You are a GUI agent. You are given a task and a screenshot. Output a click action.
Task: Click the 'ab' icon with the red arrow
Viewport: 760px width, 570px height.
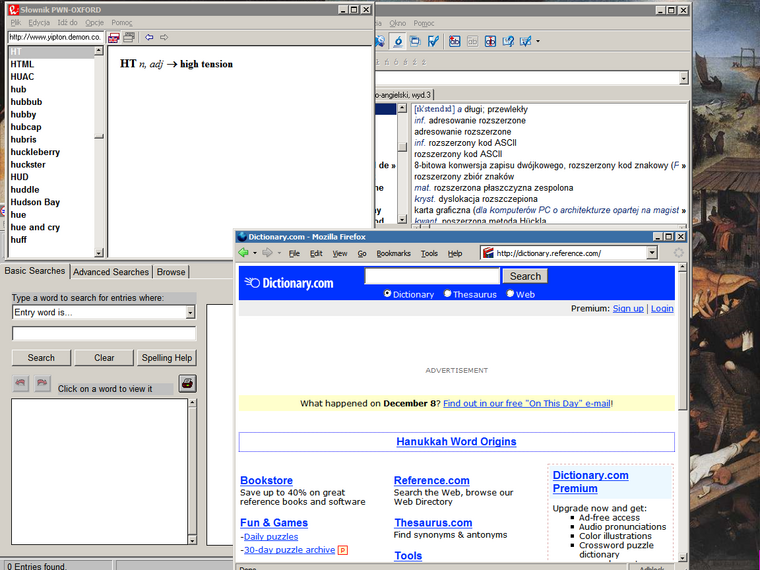[x=455, y=41]
